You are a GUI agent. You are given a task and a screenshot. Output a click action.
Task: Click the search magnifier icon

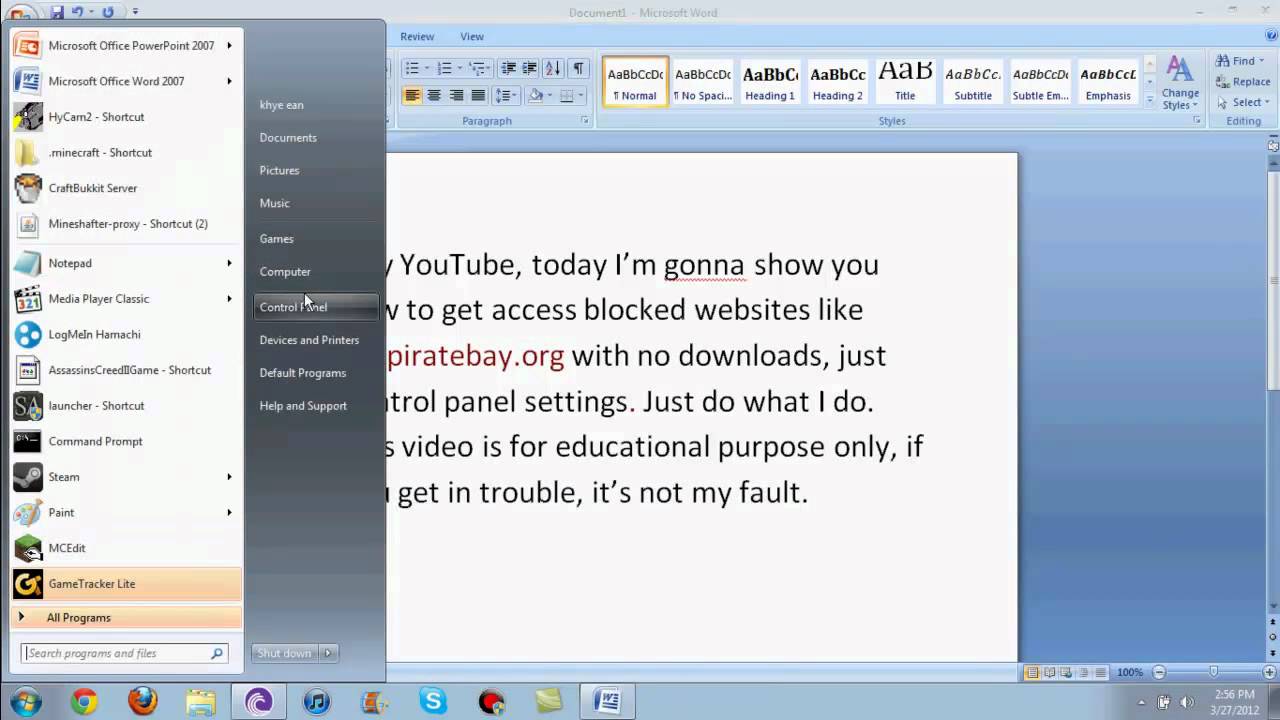coord(216,653)
